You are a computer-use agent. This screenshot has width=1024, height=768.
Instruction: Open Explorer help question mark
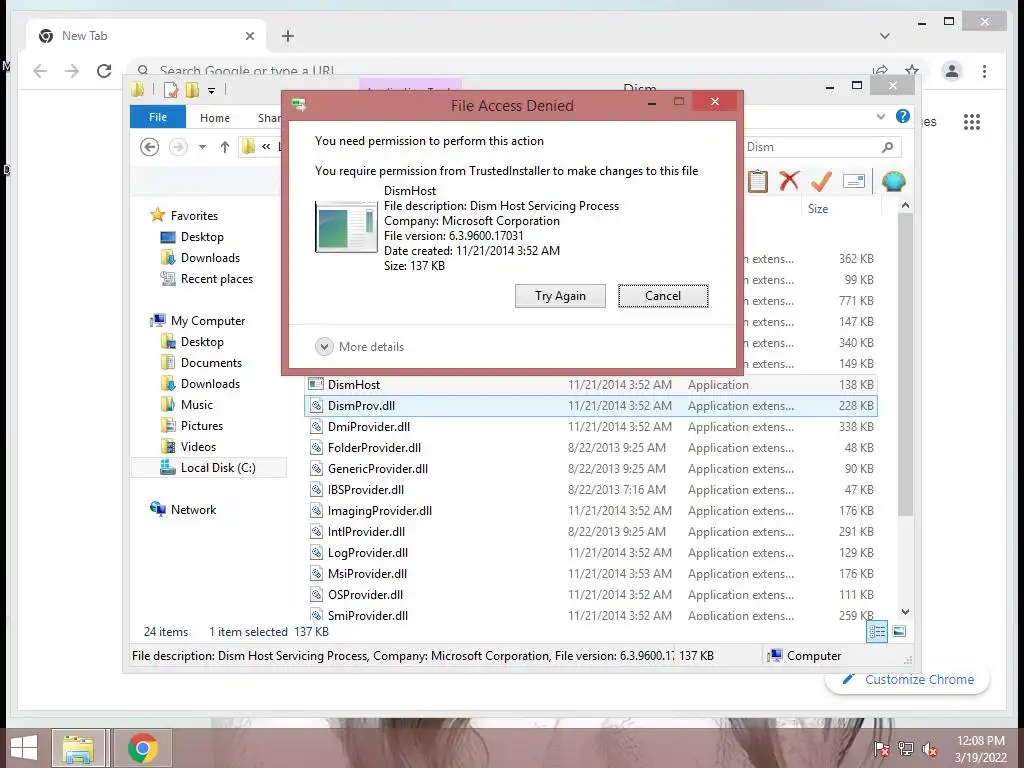[x=903, y=116]
